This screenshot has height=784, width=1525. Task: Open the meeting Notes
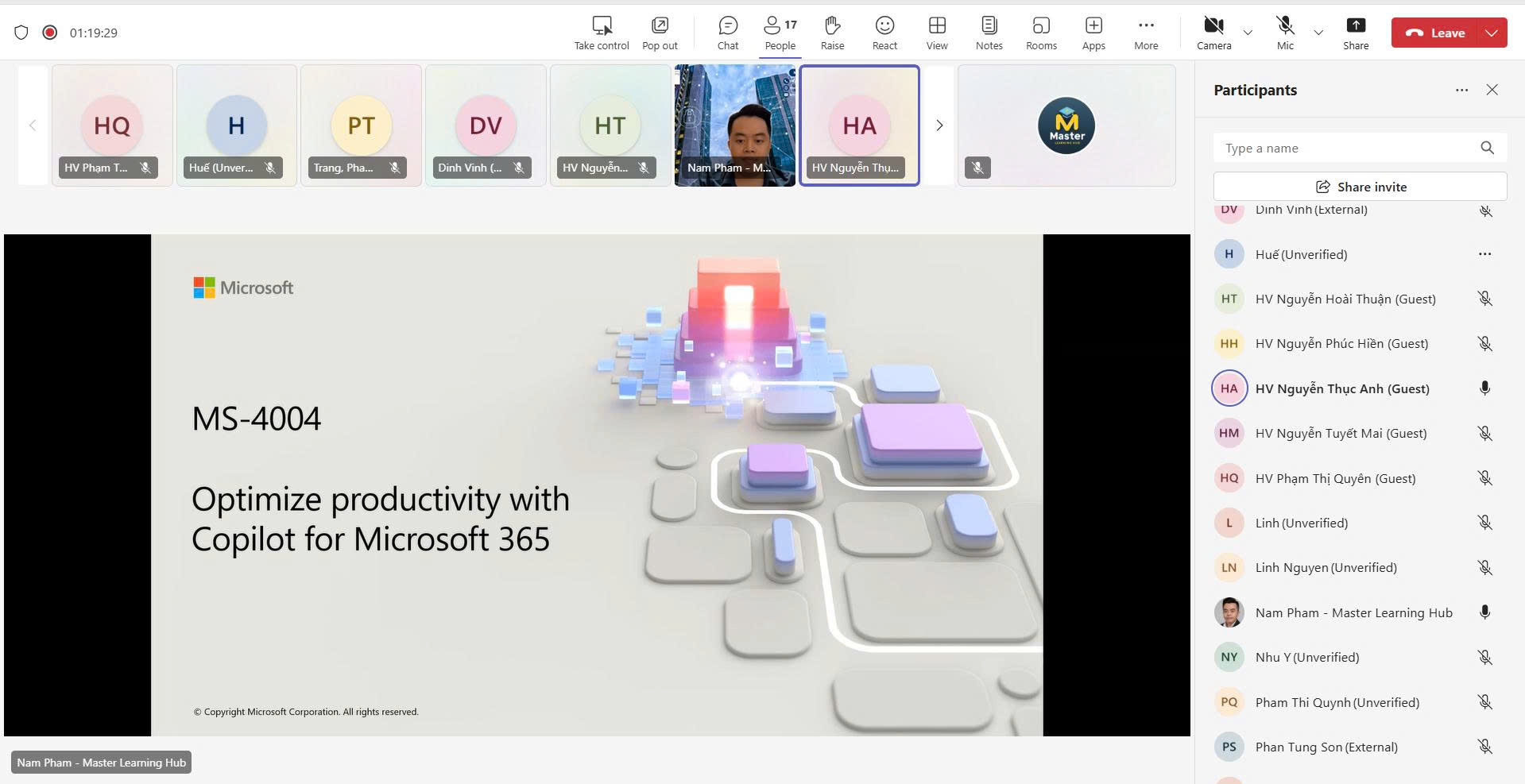[989, 33]
